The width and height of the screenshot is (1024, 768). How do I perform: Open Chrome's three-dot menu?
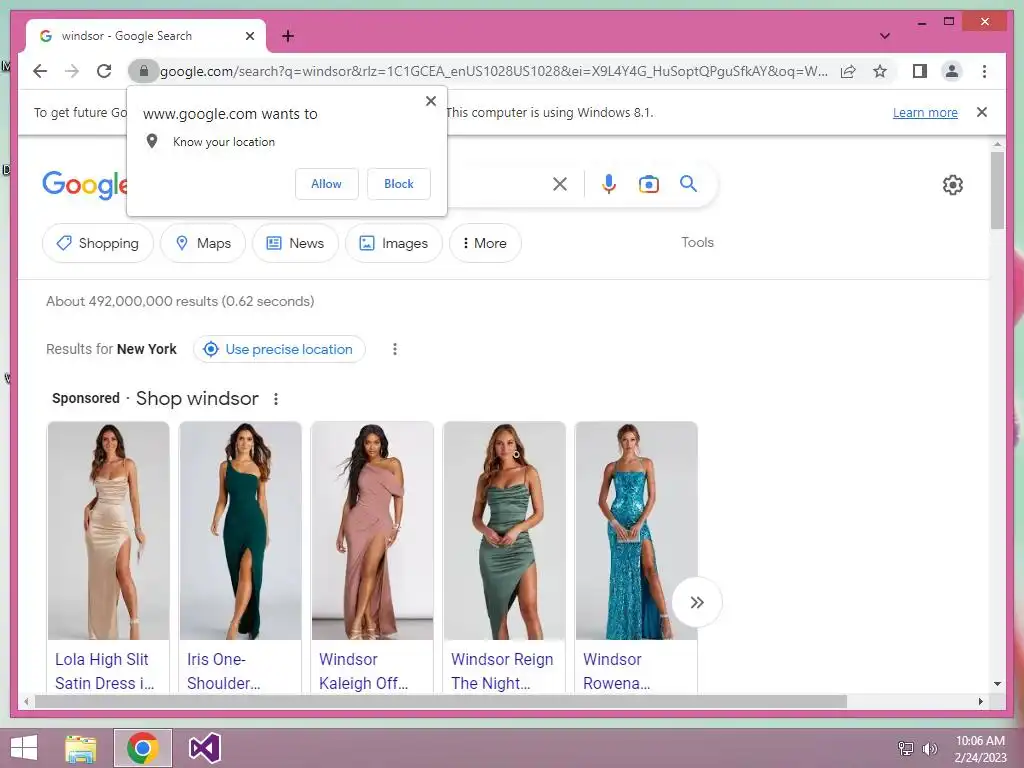[x=984, y=71]
